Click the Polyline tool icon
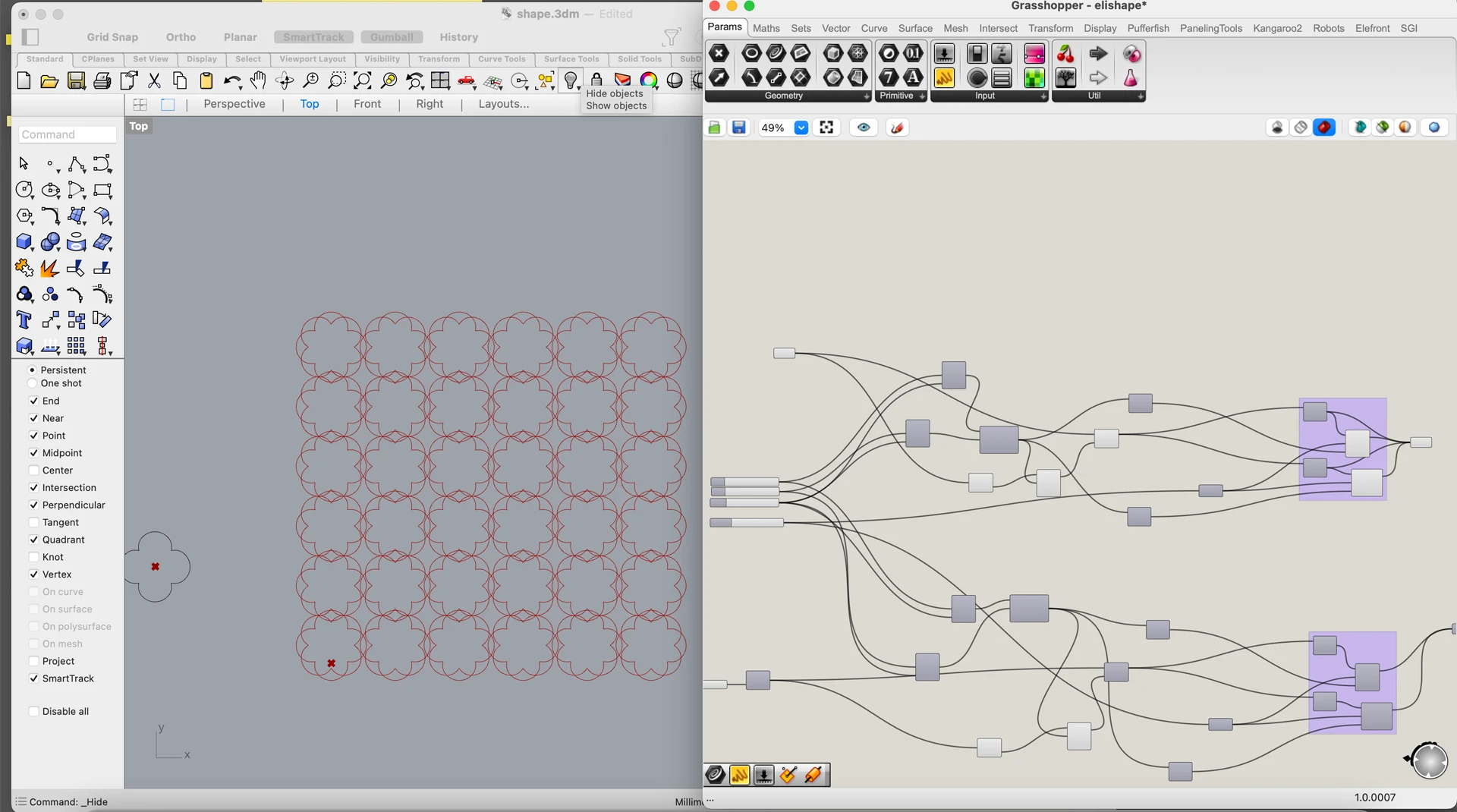The width and height of the screenshot is (1457, 812). (x=77, y=165)
